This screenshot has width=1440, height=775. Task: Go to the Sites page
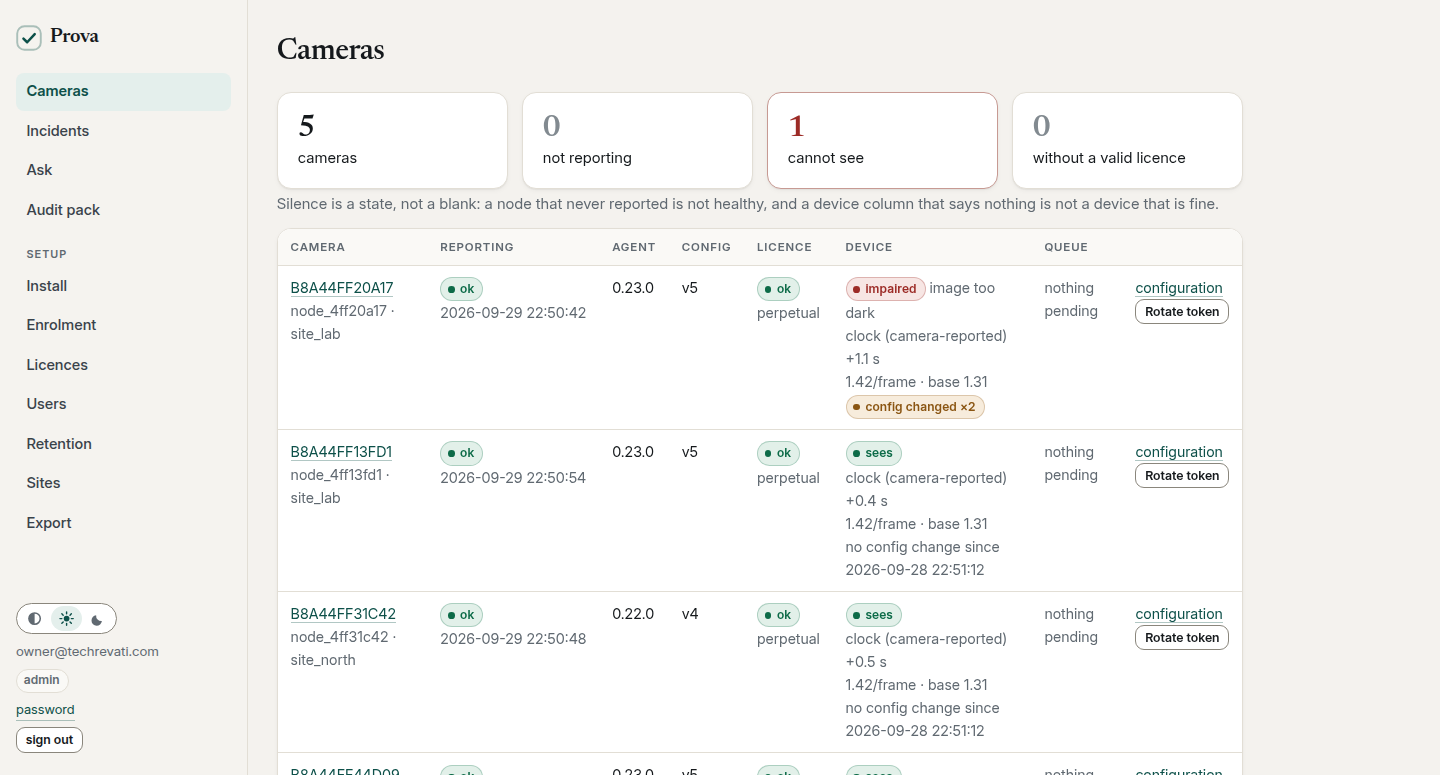point(123,483)
